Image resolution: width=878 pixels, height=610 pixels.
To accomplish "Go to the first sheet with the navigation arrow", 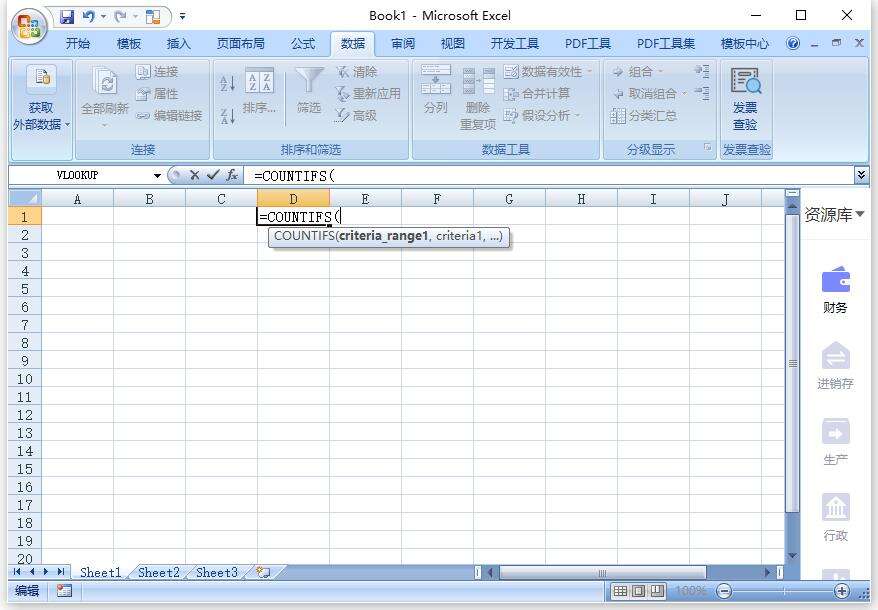I will (17, 572).
